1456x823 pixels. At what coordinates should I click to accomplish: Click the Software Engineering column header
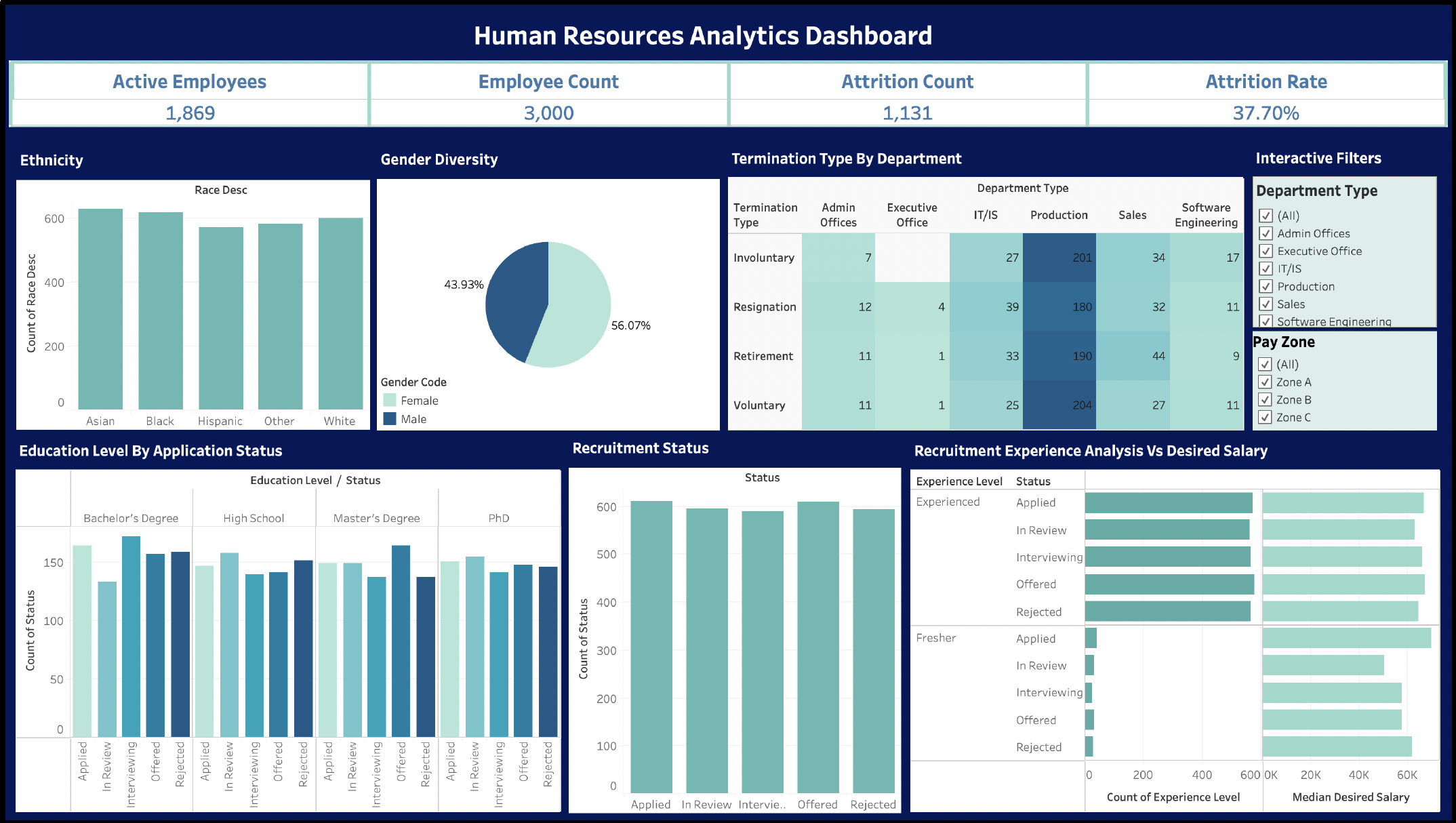tap(1207, 215)
